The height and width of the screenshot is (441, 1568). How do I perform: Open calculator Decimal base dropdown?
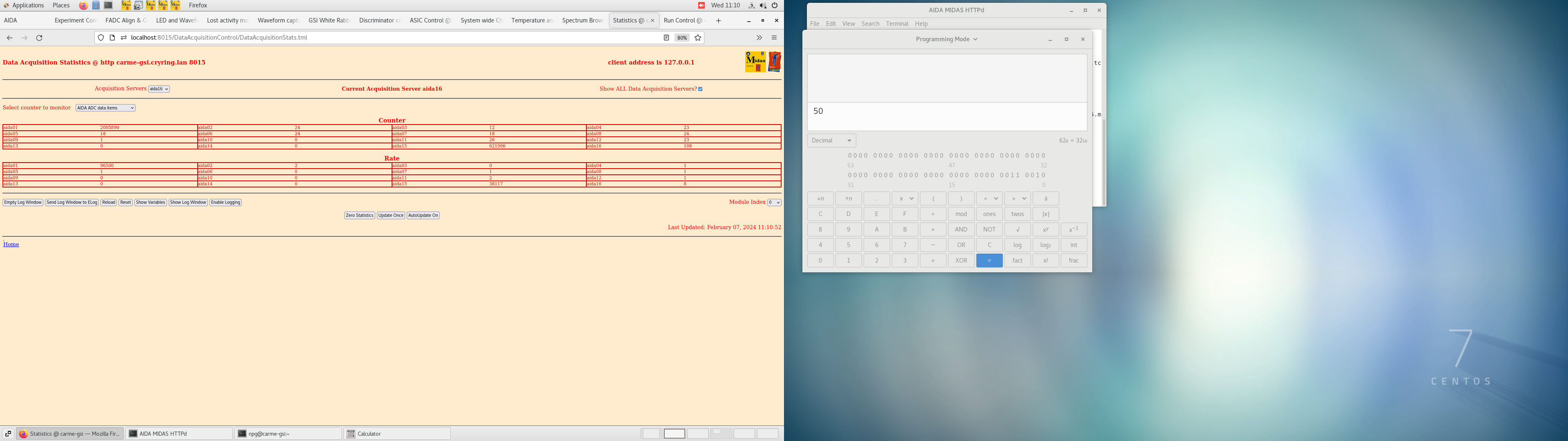coord(831,141)
